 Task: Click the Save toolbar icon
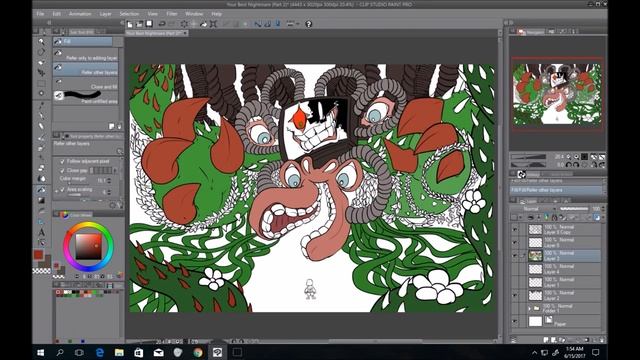click(149, 24)
